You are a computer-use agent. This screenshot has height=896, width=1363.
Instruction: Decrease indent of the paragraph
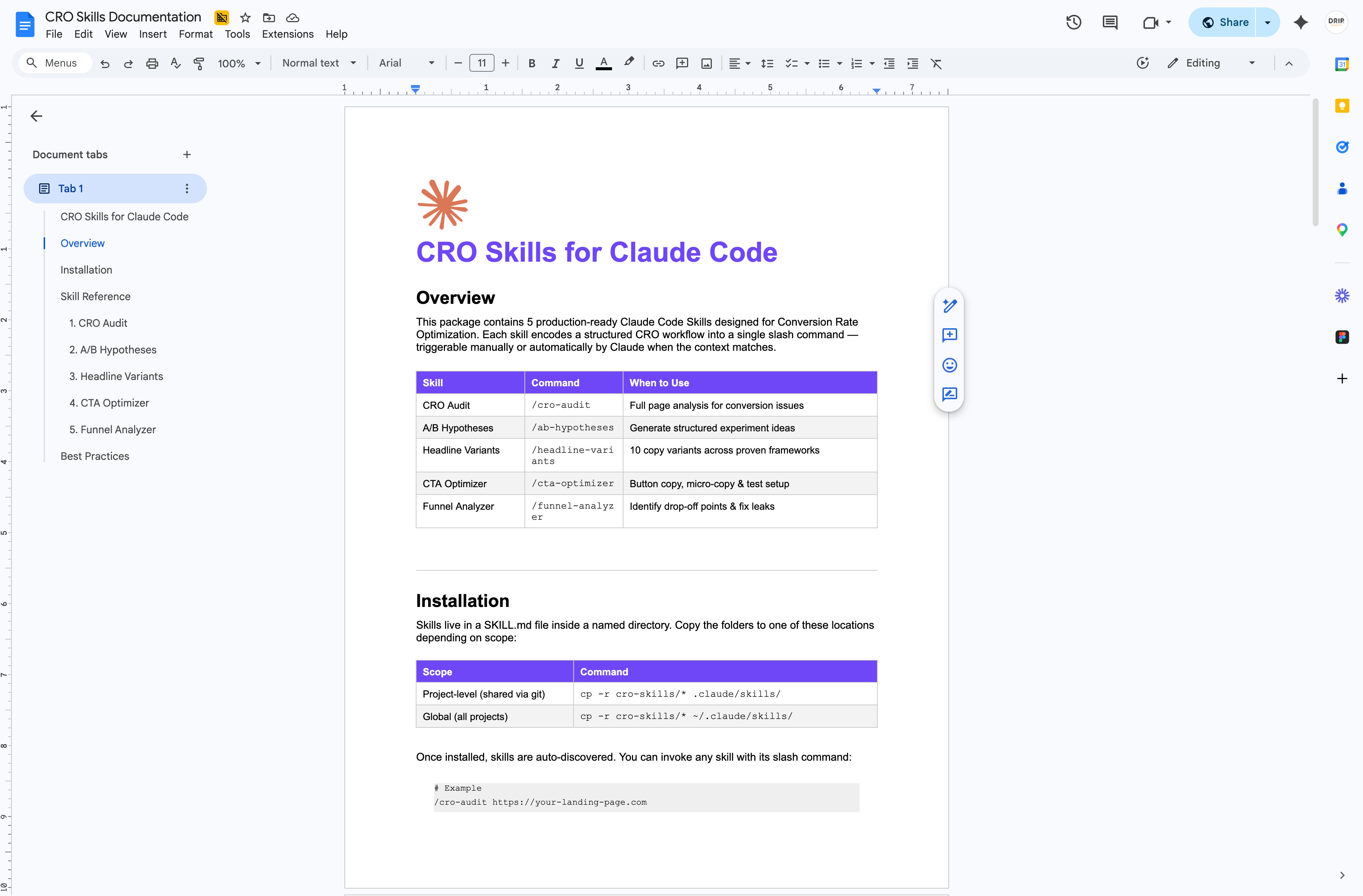[889, 64]
